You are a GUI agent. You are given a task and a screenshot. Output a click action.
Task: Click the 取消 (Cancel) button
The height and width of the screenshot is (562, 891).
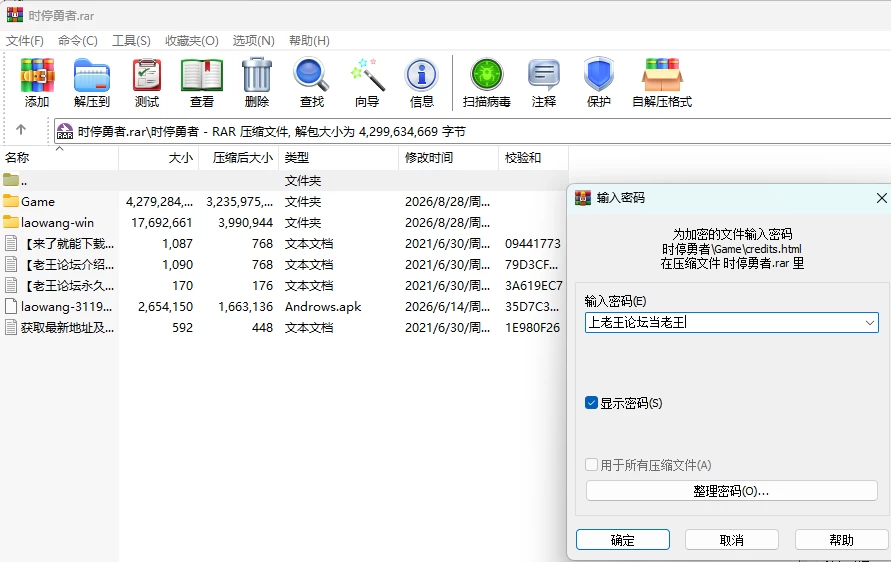pyautogui.click(x=732, y=540)
